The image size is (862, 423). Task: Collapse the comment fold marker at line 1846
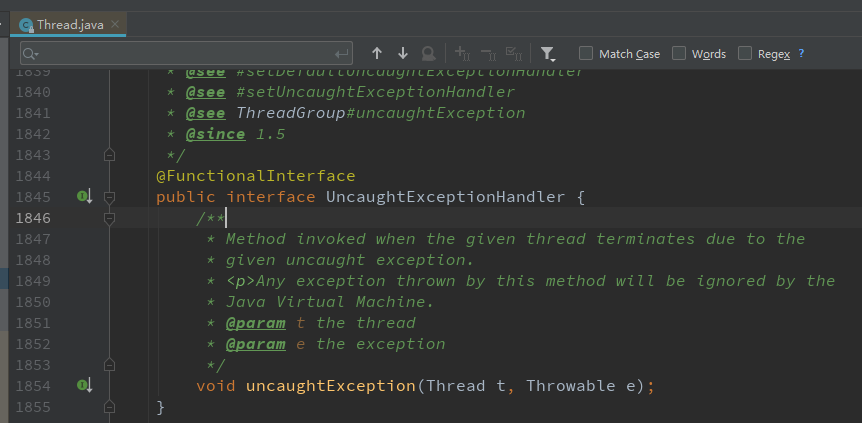(109, 218)
